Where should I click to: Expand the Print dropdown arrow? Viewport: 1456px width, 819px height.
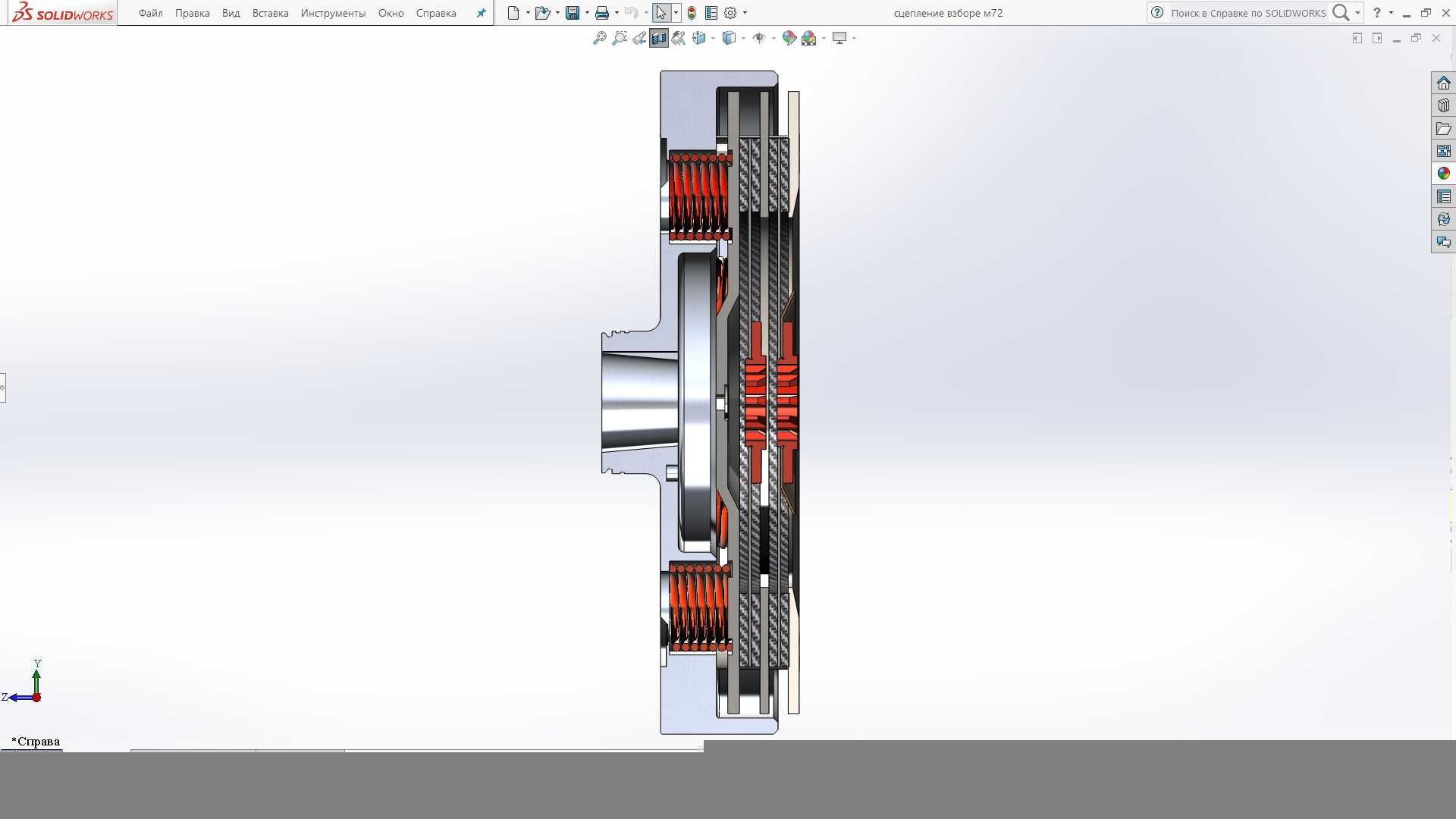click(617, 13)
